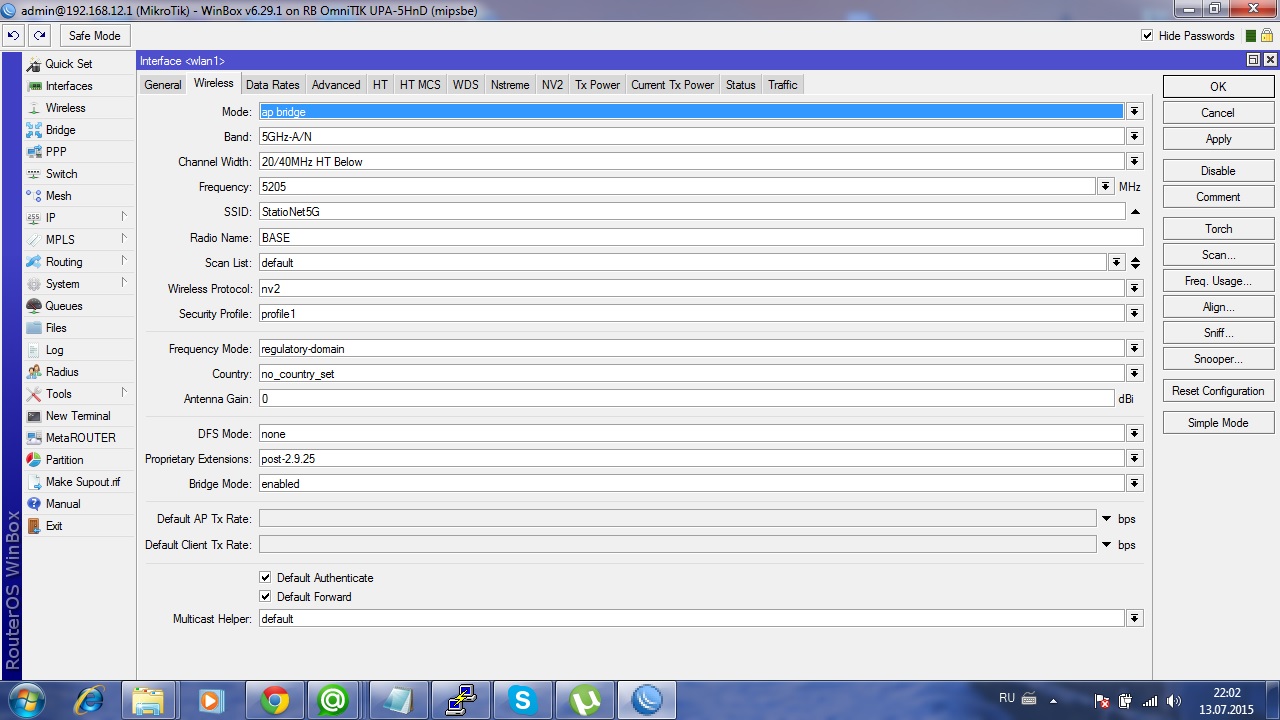The image size is (1280, 720).
Task: Open PPP in the sidebar
Action: [56, 152]
